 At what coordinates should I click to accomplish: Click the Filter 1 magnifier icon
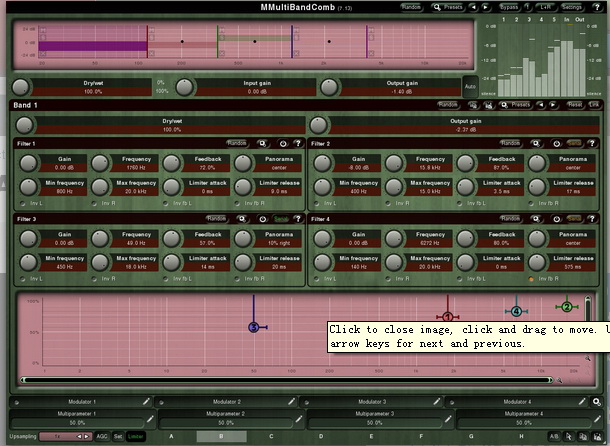click(x=262, y=143)
